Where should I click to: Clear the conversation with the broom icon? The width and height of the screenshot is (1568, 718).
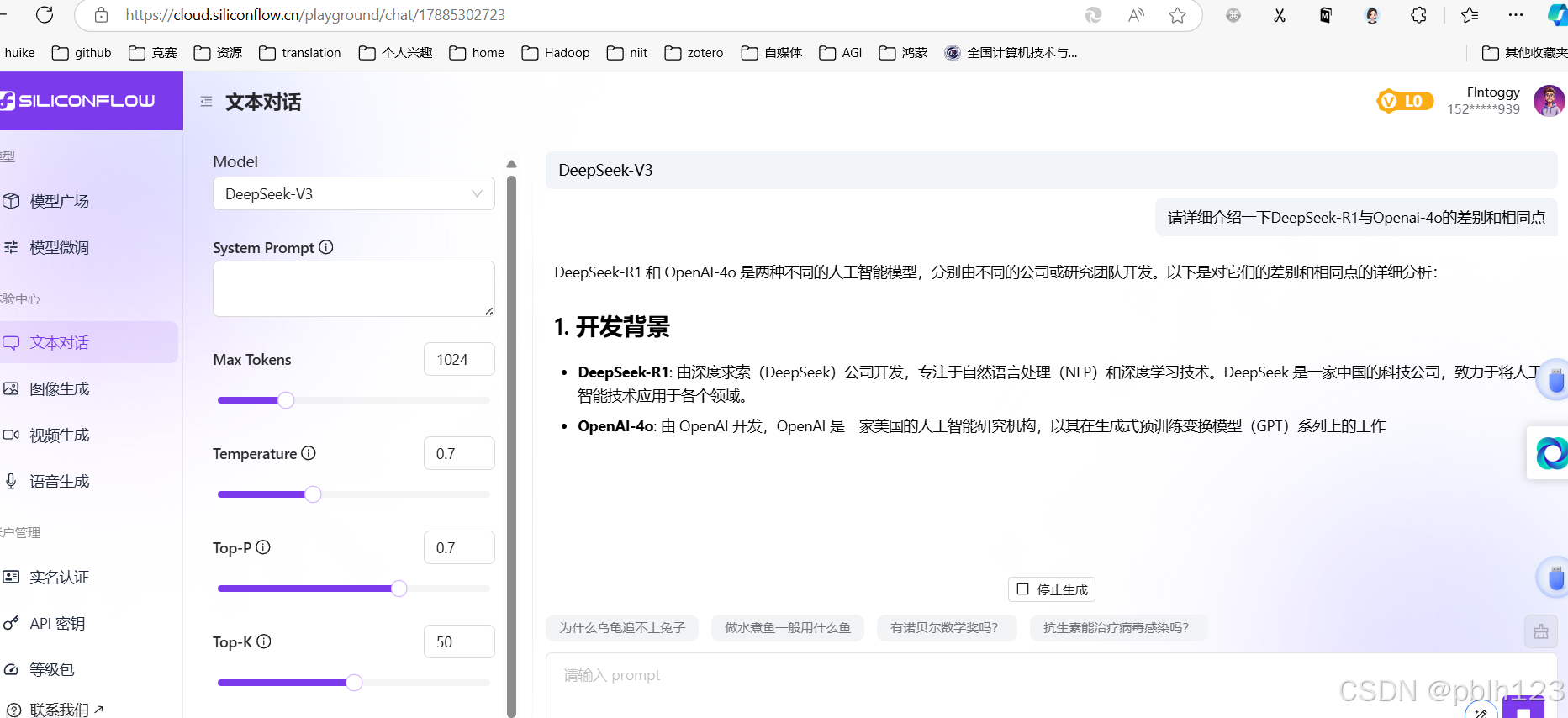pyautogui.click(x=1541, y=631)
